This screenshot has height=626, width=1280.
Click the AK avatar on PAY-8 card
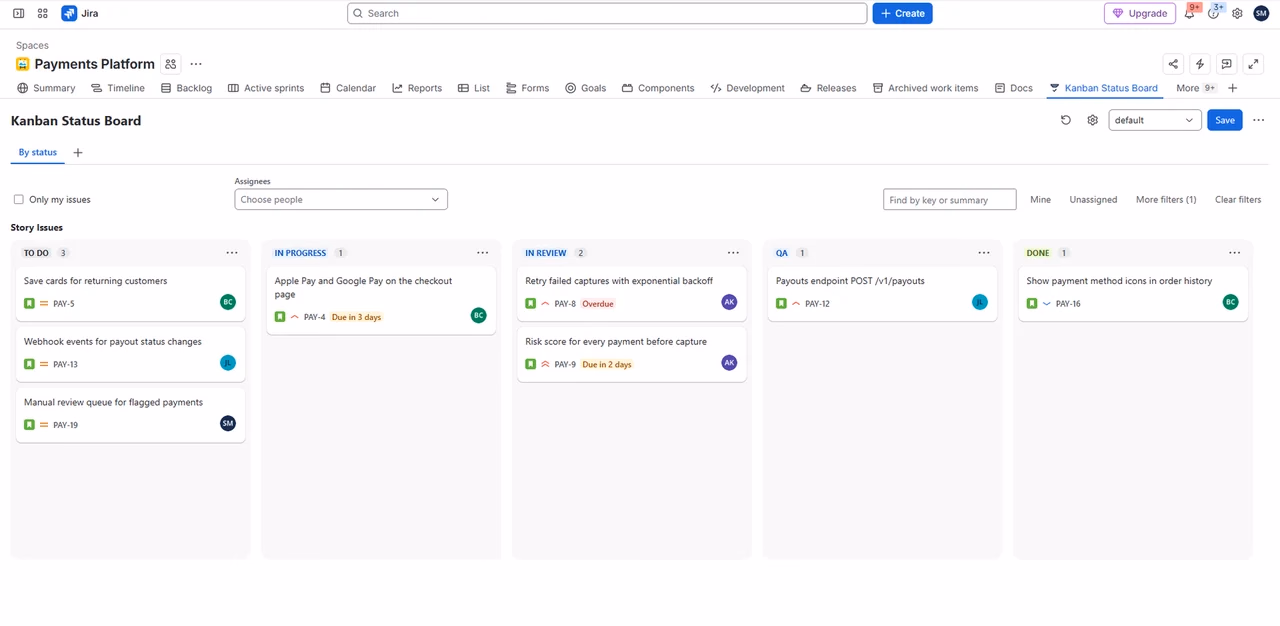click(x=729, y=302)
